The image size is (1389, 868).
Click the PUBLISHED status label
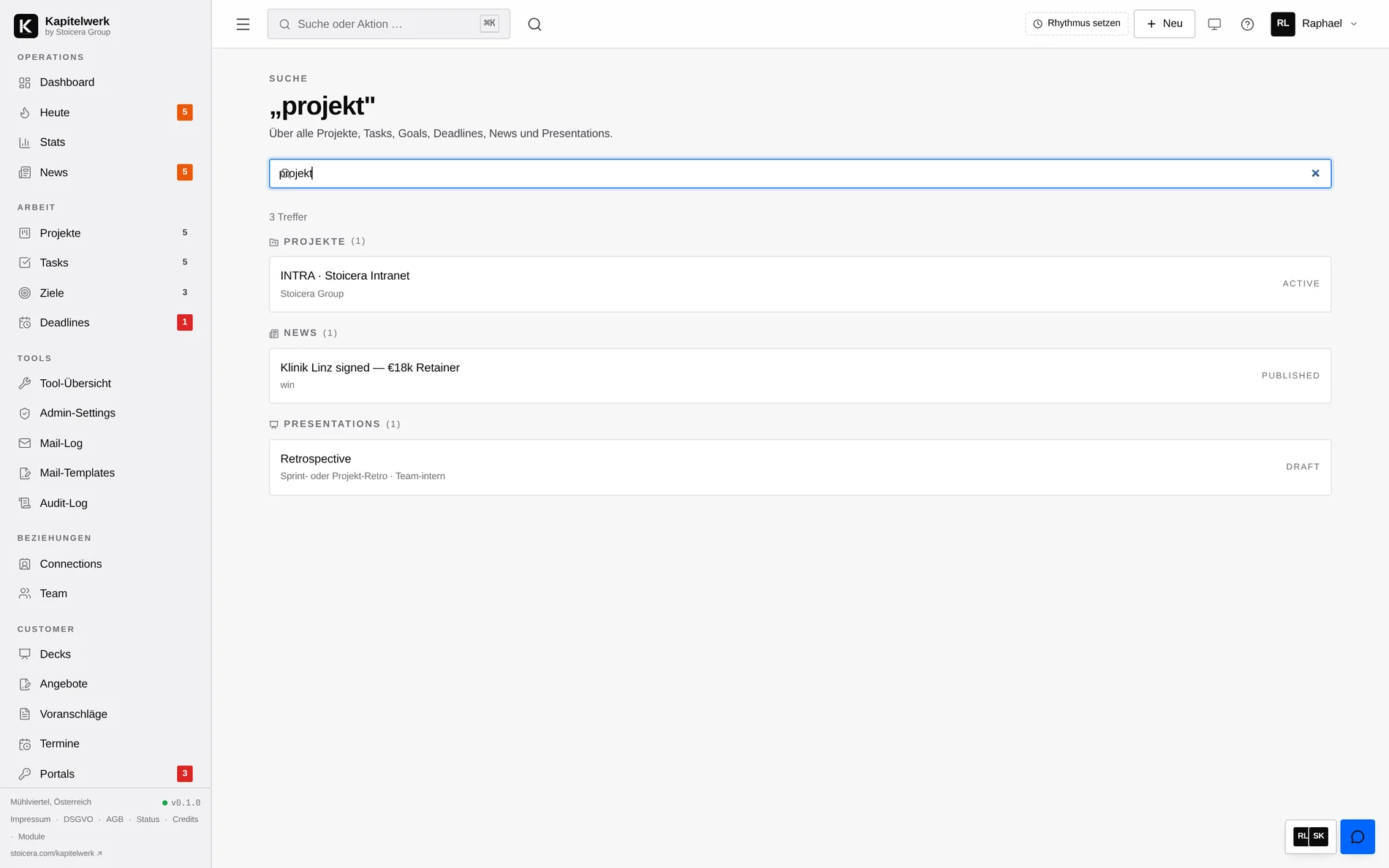point(1290,376)
